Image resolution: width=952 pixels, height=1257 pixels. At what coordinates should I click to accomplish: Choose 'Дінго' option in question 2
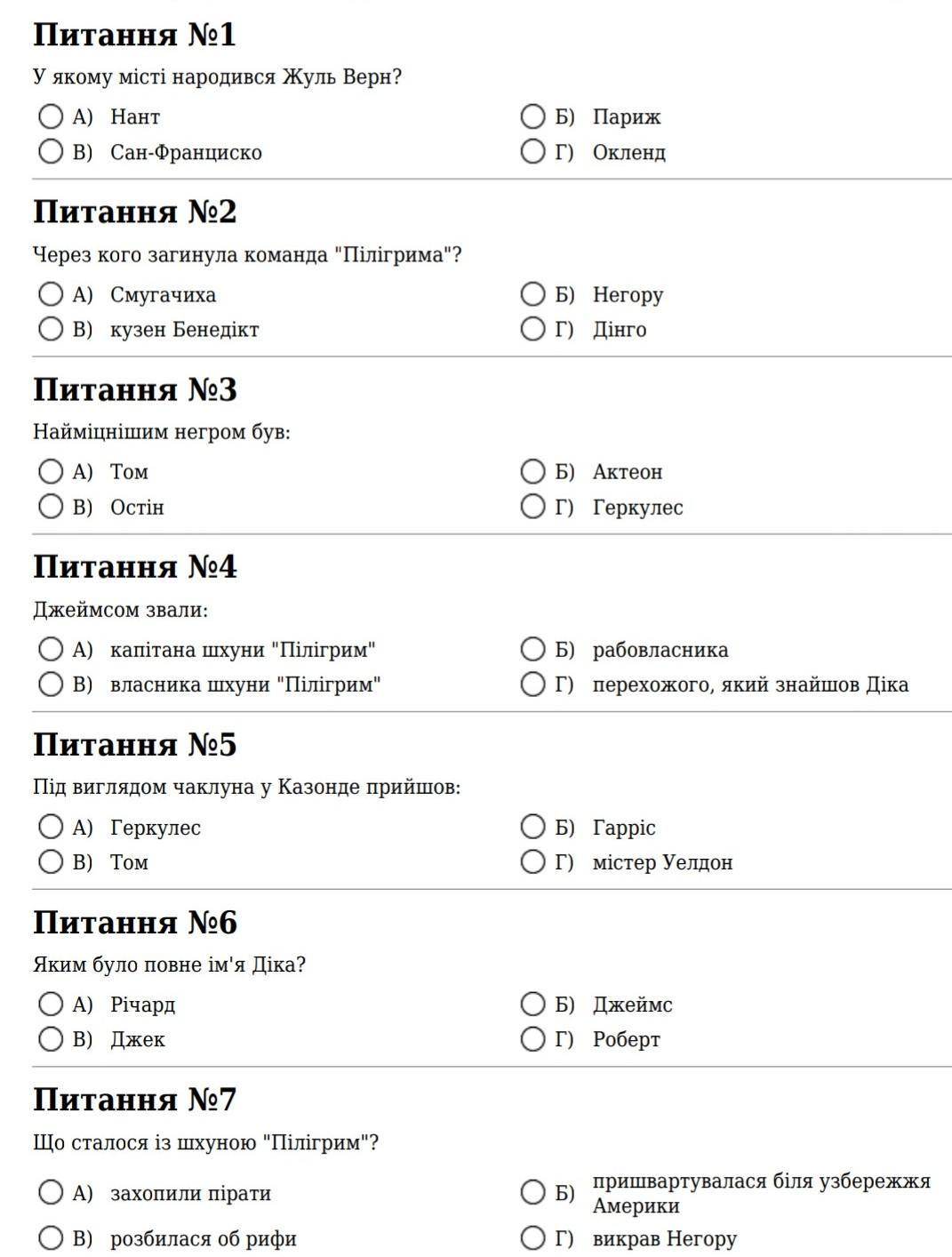532,329
